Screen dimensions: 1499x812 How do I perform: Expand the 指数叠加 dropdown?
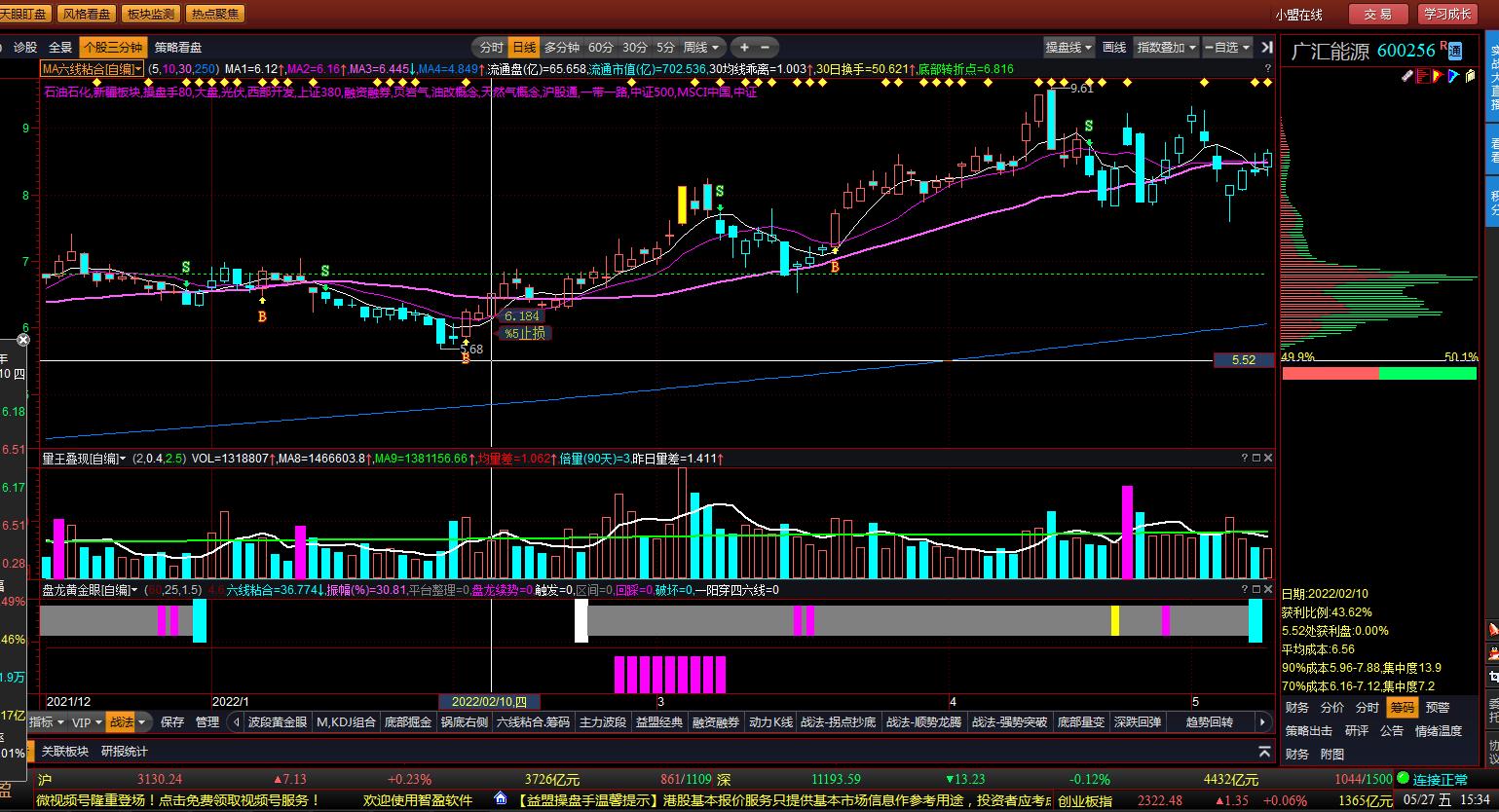click(1167, 47)
